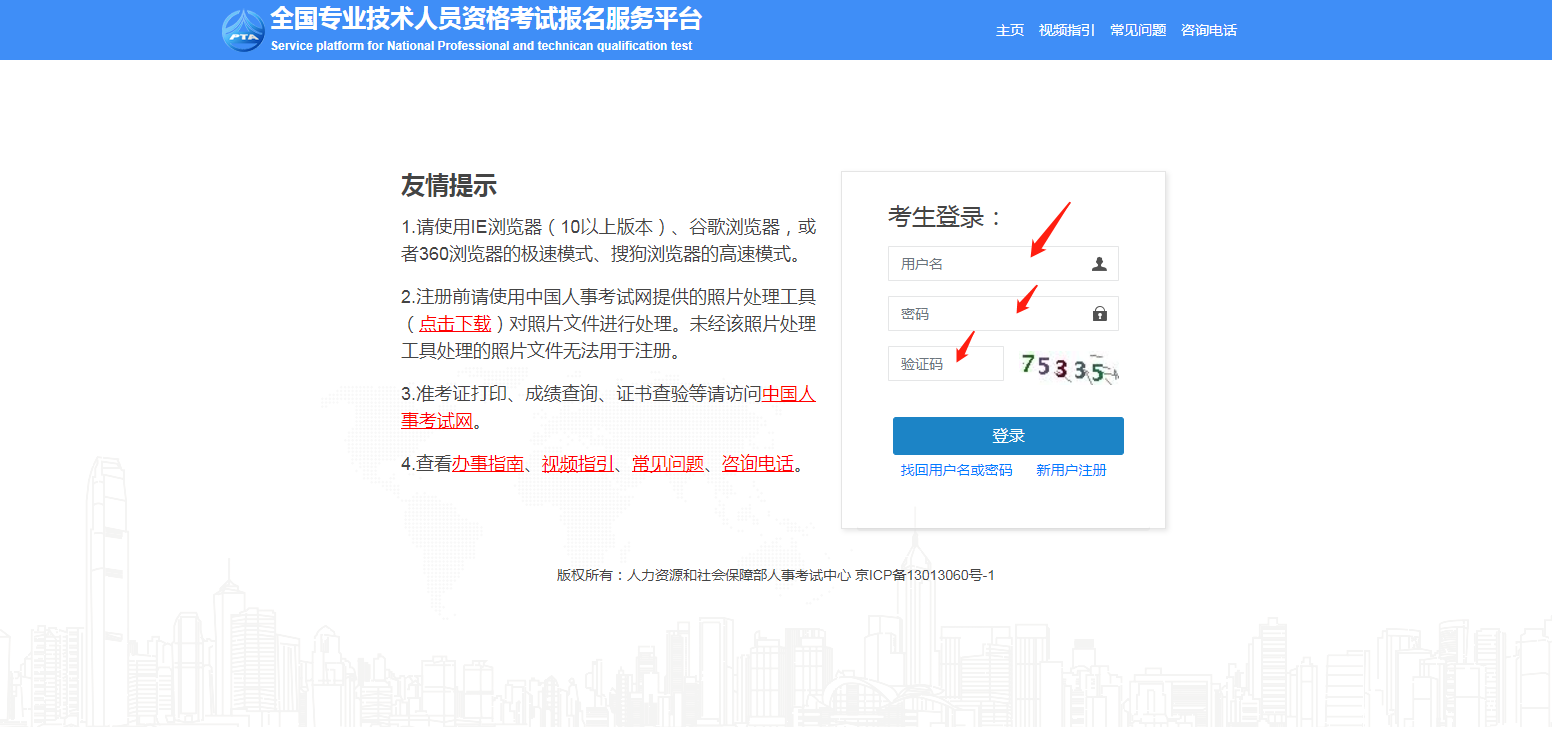Click the red 视频指引 link in tip 4

pyautogui.click(x=577, y=463)
